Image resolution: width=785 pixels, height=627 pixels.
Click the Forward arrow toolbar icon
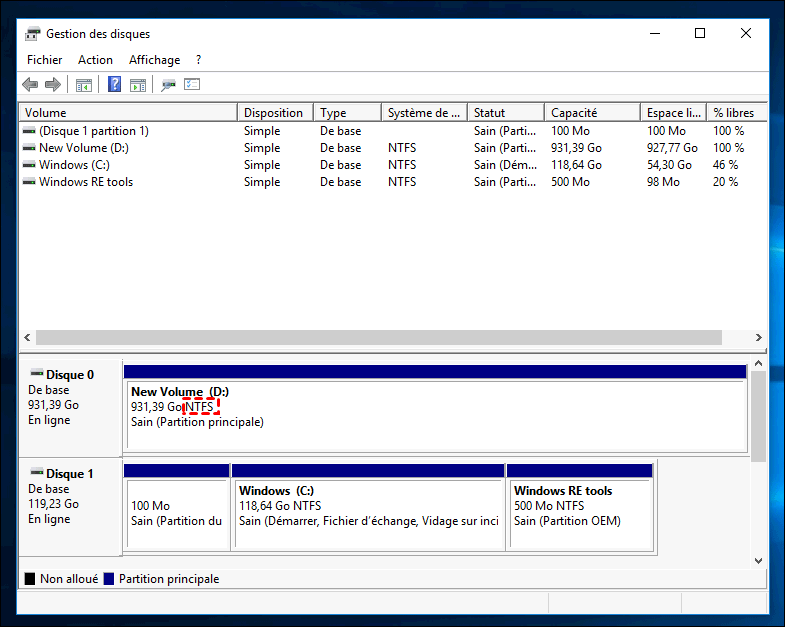pyautogui.click(x=53, y=85)
